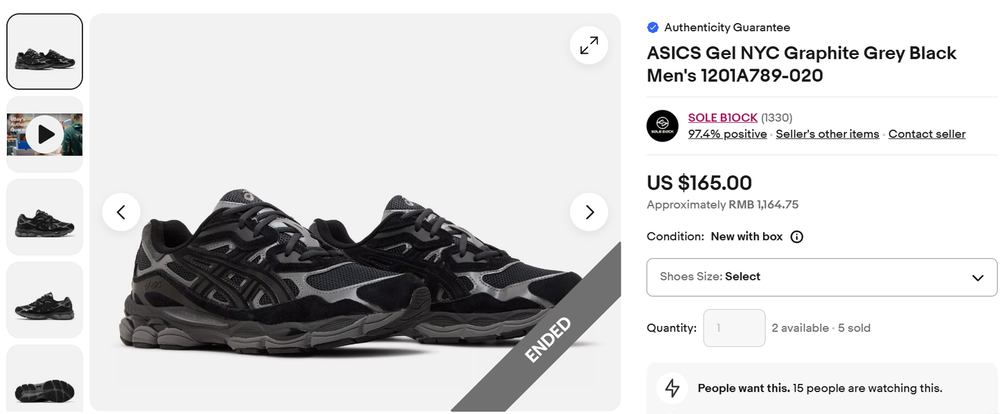Advance to the next product image
The width and height of the screenshot is (1000, 414).
(x=589, y=212)
